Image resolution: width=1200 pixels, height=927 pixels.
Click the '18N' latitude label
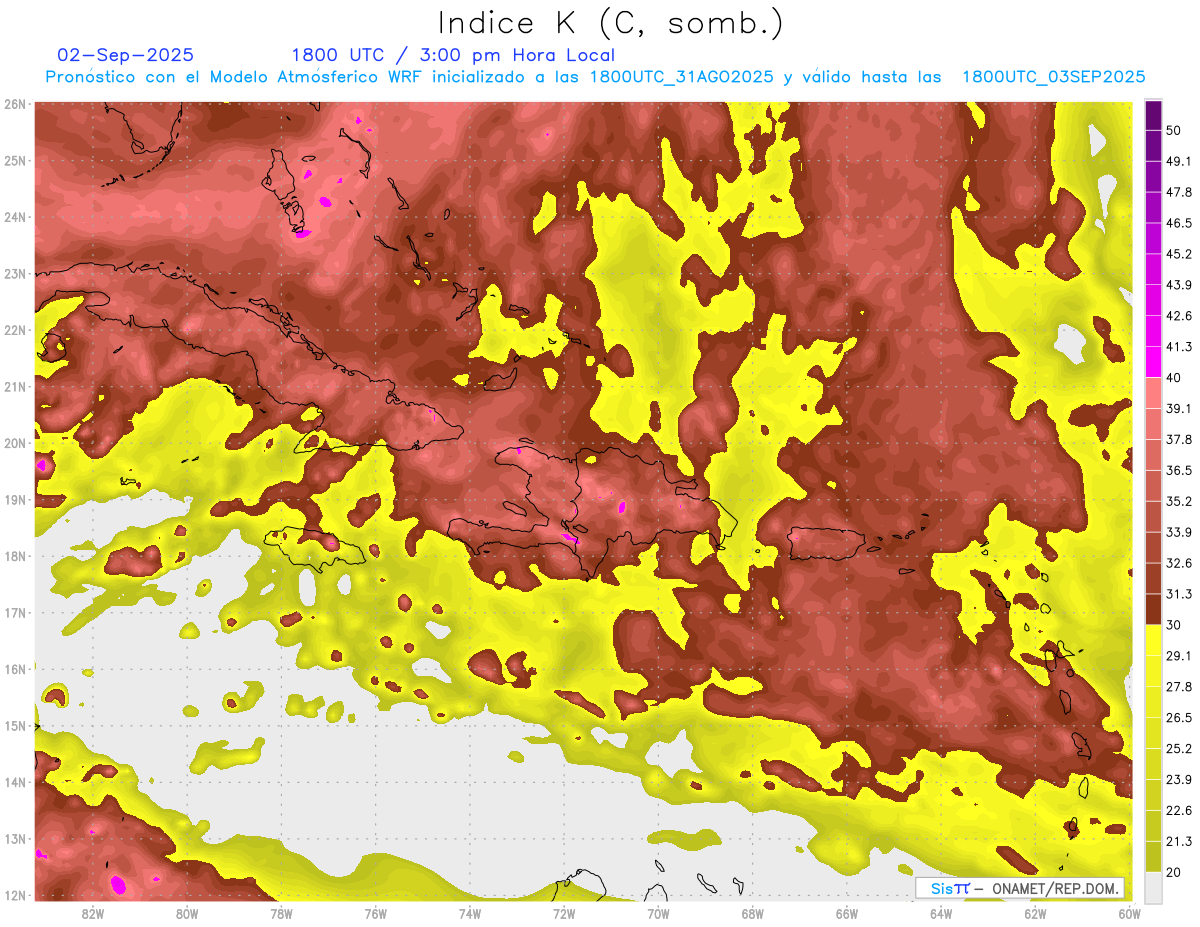(15, 556)
